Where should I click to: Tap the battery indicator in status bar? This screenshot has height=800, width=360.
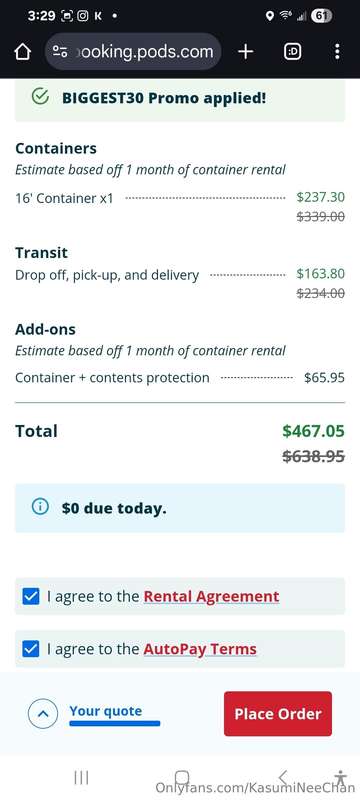point(321,16)
